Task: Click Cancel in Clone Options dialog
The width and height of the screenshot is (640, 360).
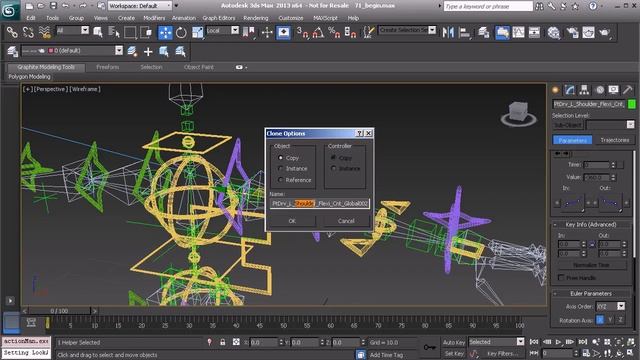Action: pos(346,221)
